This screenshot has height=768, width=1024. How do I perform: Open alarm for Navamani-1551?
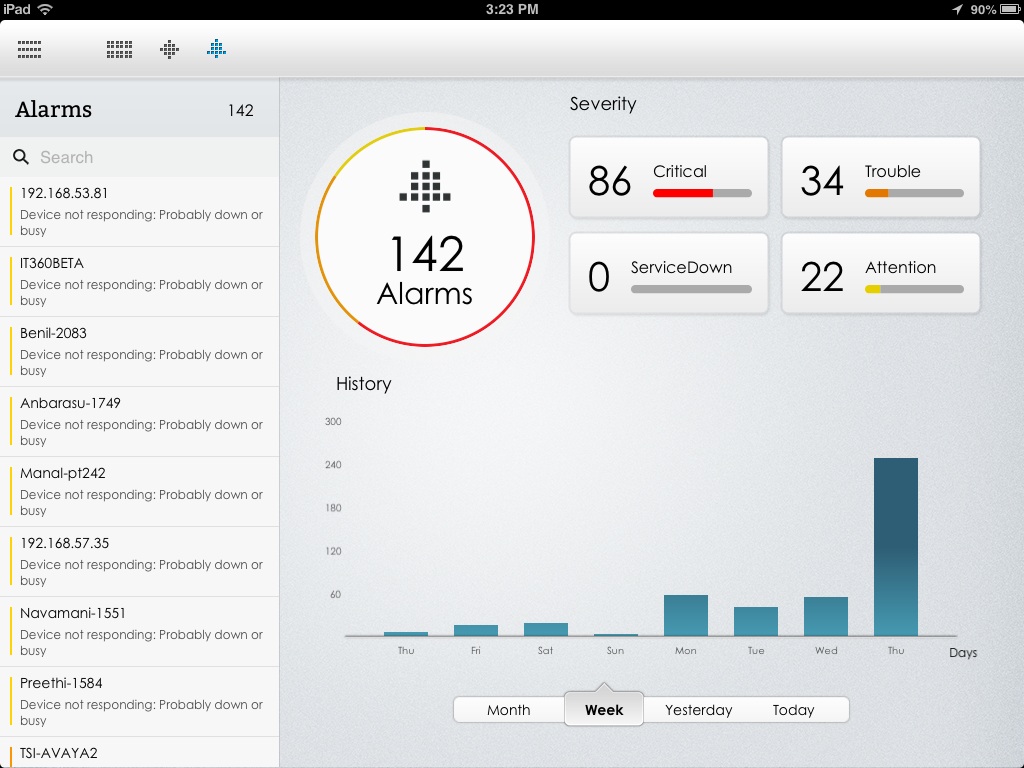pyautogui.click(x=140, y=631)
